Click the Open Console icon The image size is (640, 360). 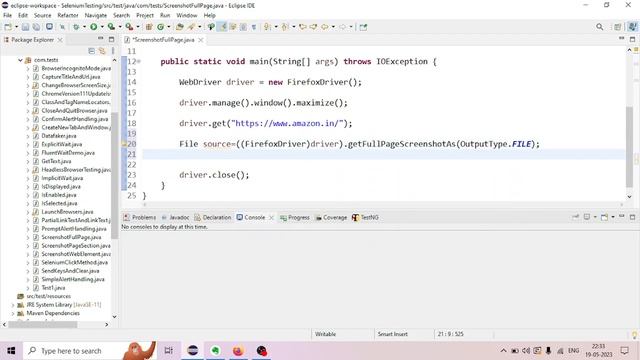tap(604, 217)
